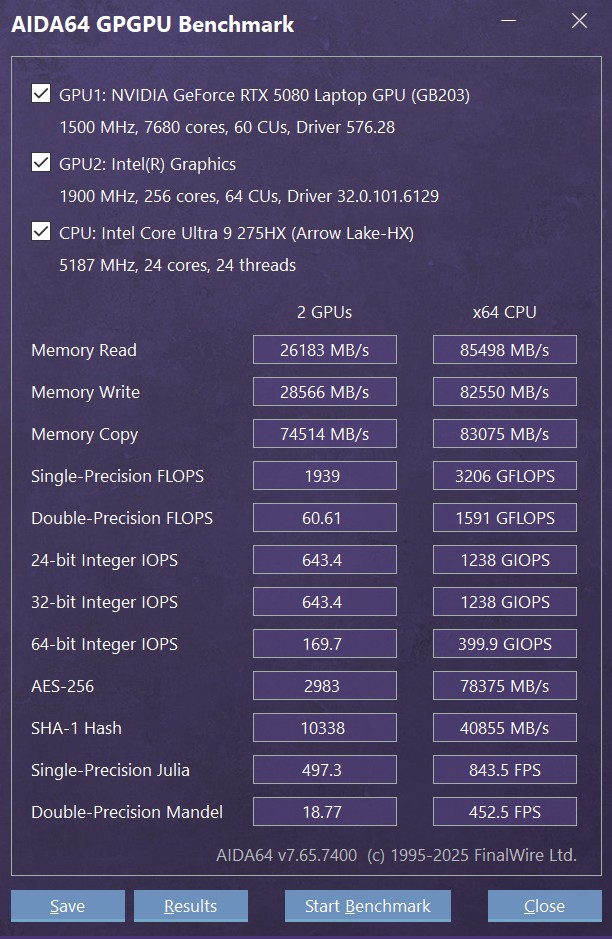Click the Close button at bottom
The width and height of the screenshot is (612, 939).
544,906
